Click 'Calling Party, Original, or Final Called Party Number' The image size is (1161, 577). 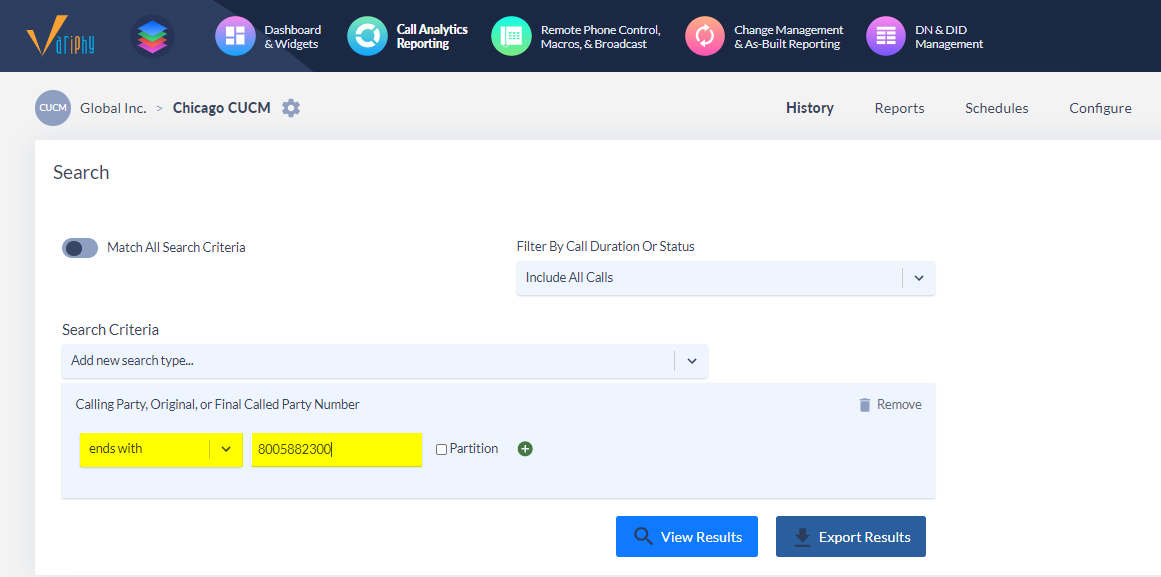pyautogui.click(x=218, y=404)
